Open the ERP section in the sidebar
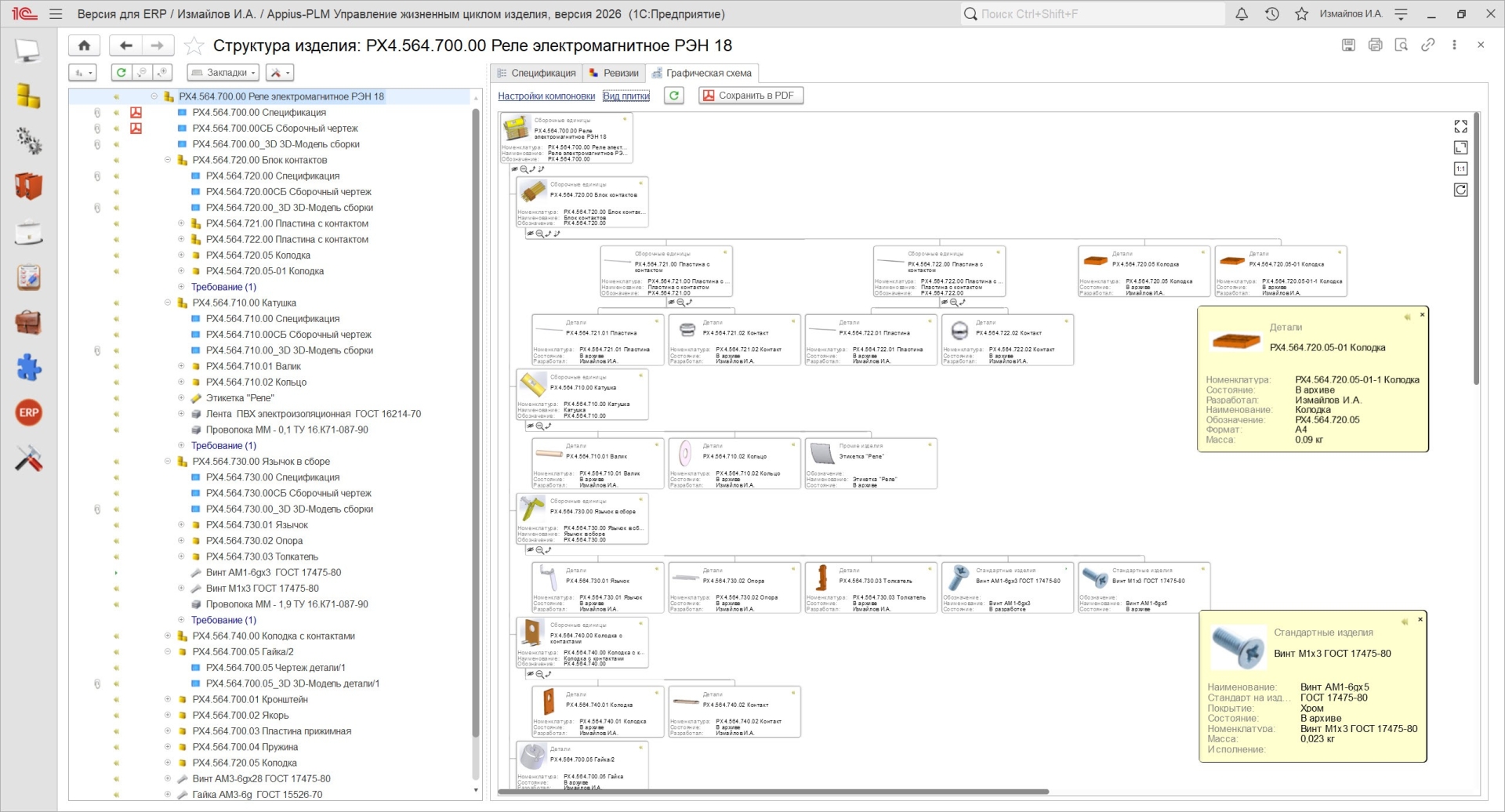The width and height of the screenshot is (1505, 812). point(29,413)
